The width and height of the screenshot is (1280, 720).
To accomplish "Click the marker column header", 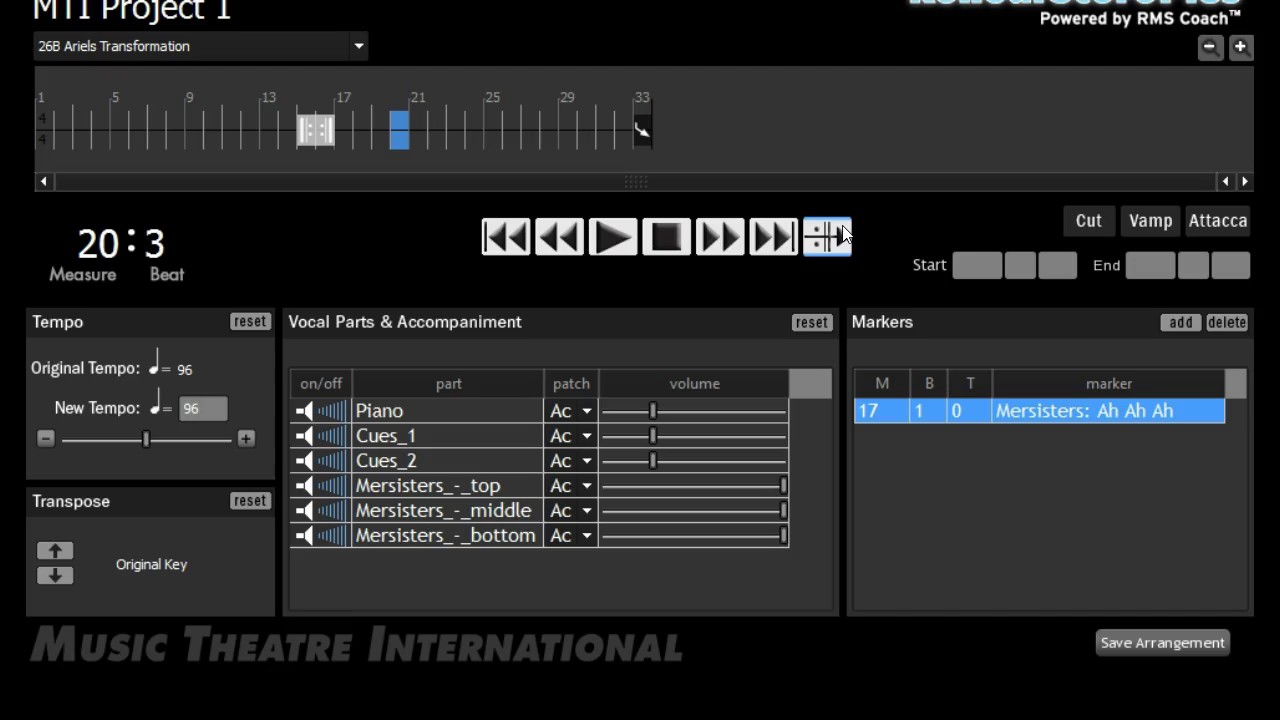I will click(x=1108, y=384).
